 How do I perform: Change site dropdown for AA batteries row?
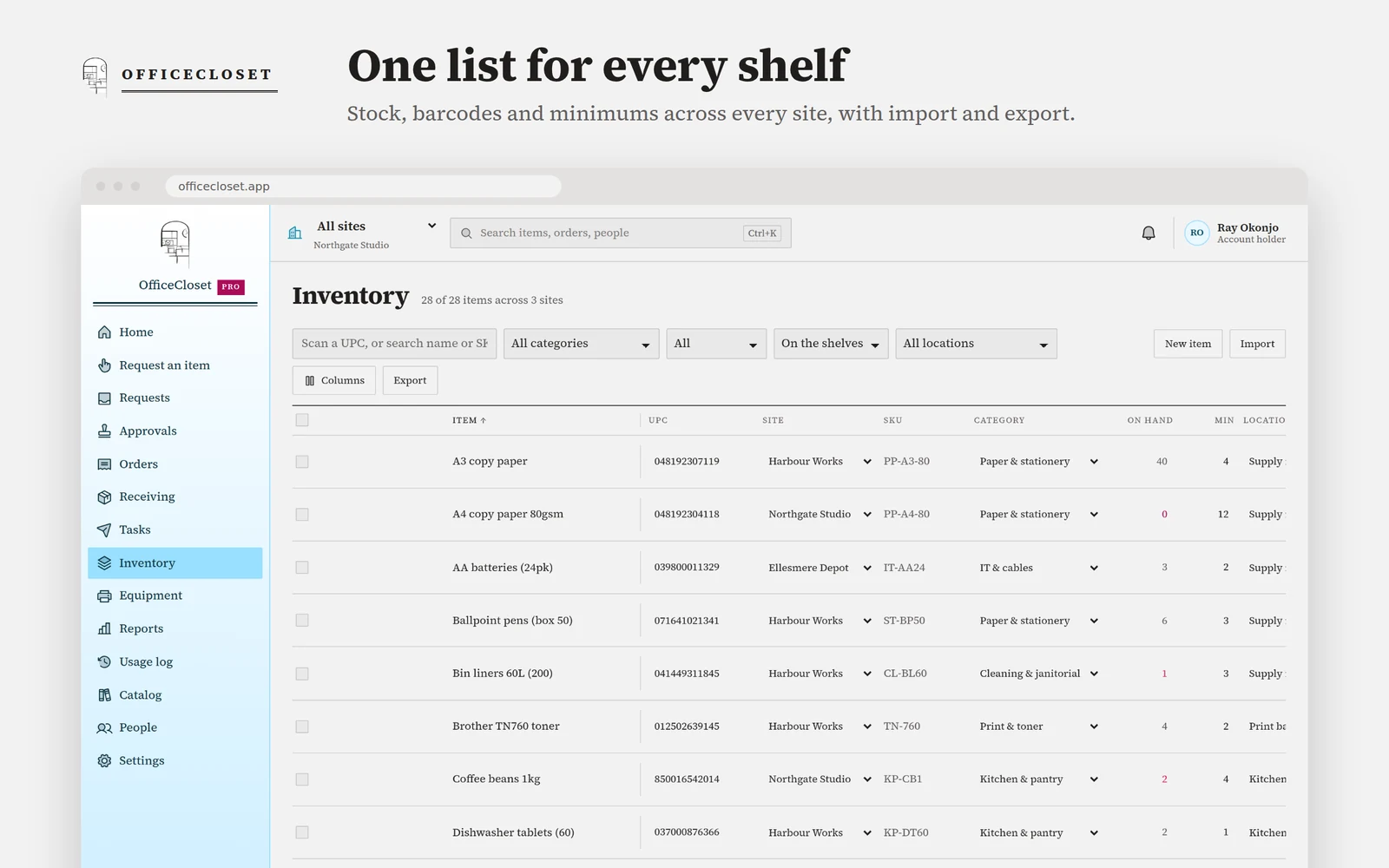(819, 568)
